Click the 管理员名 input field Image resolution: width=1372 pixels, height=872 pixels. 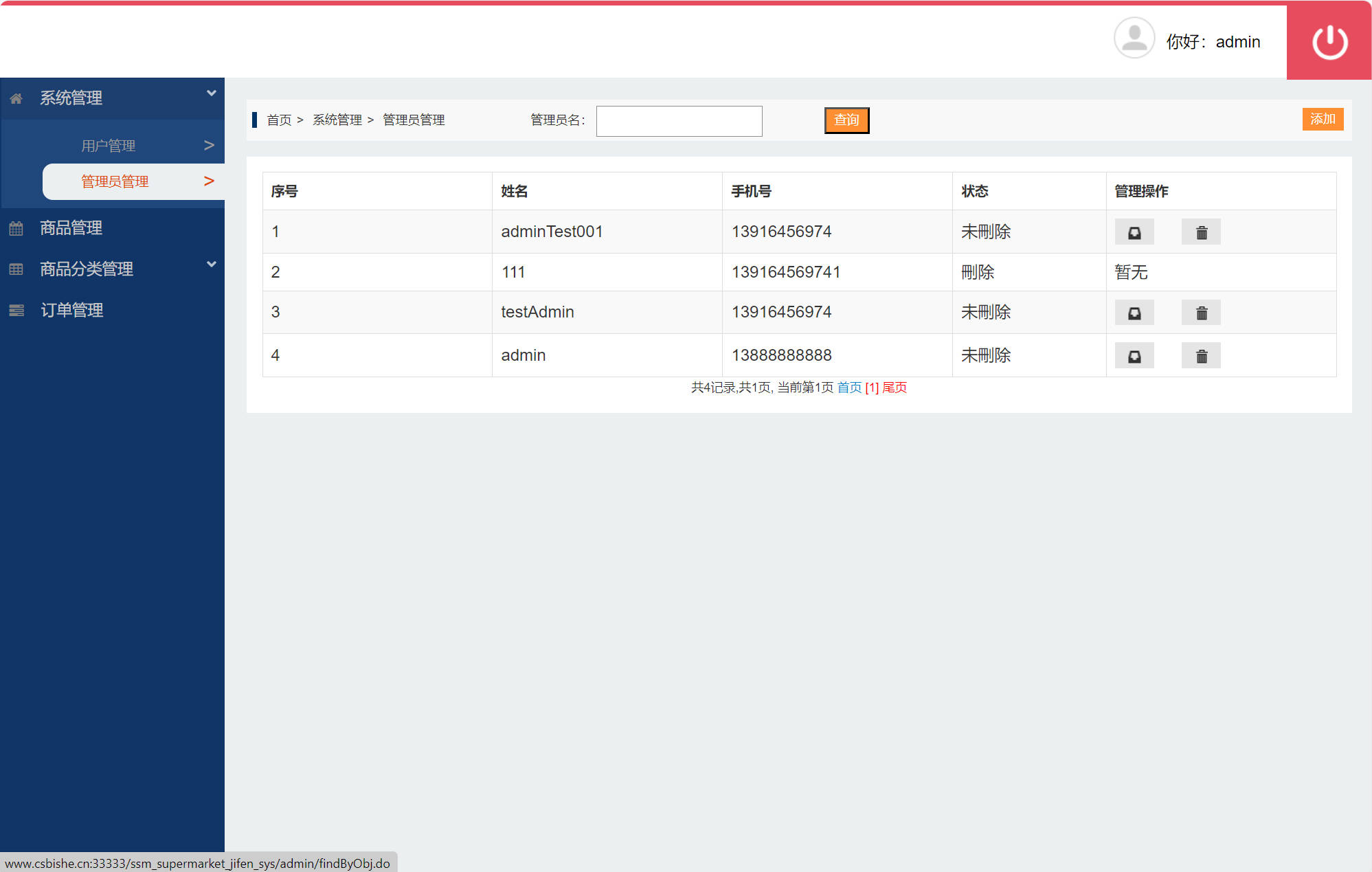click(x=679, y=120)
